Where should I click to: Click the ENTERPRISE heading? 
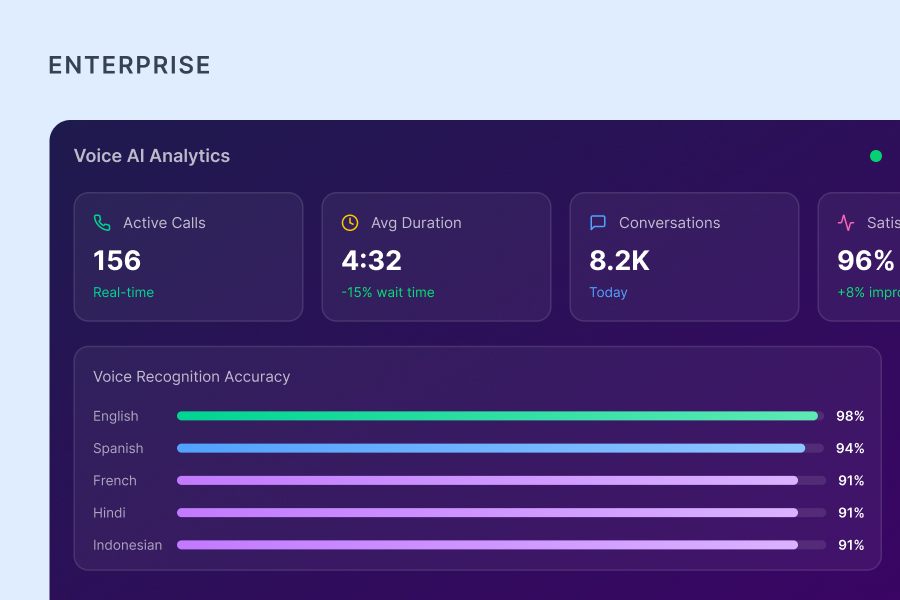[x=129, y=66]
